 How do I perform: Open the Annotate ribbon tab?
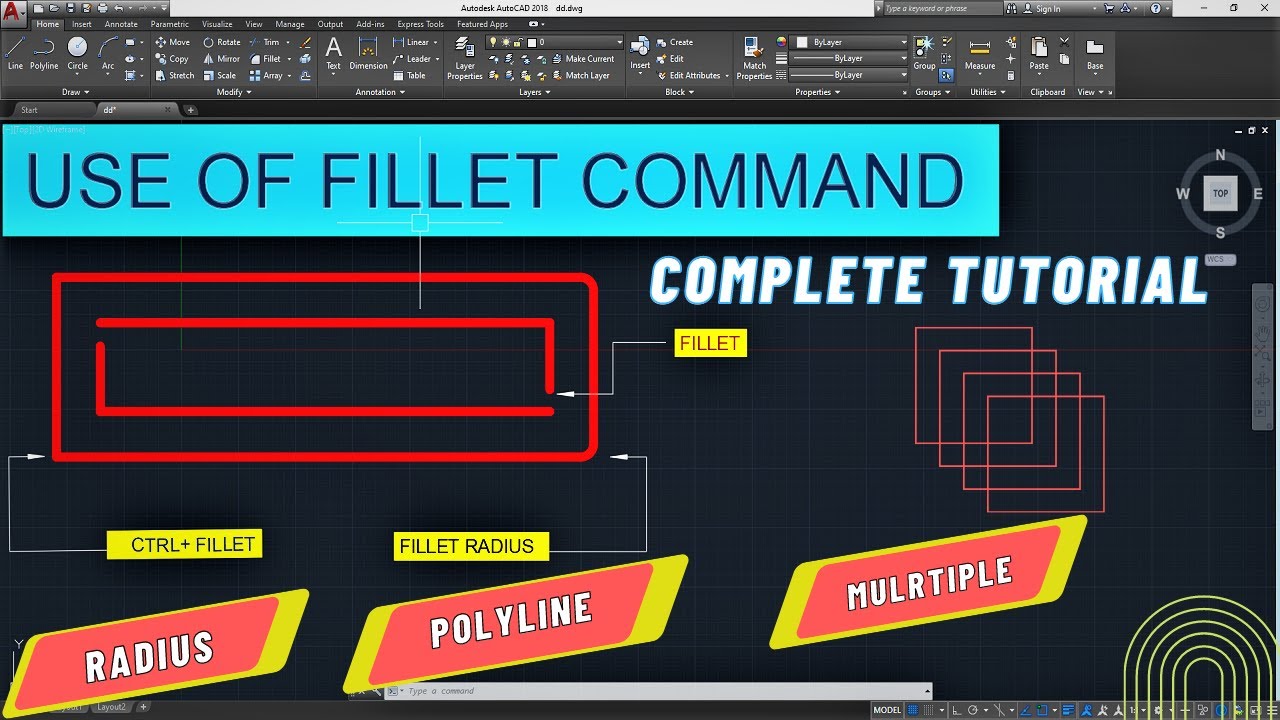[122, 24]
